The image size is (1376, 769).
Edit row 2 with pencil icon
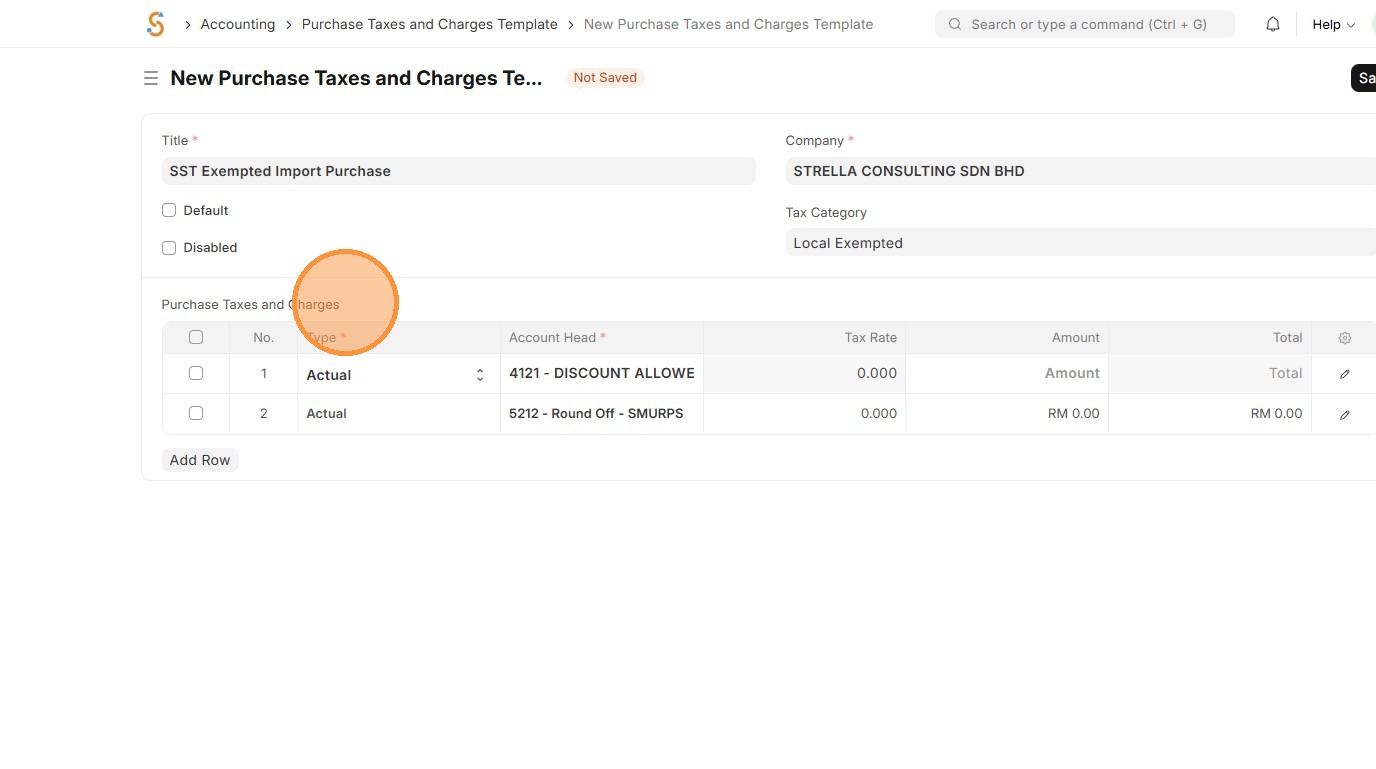(1344, 414)
